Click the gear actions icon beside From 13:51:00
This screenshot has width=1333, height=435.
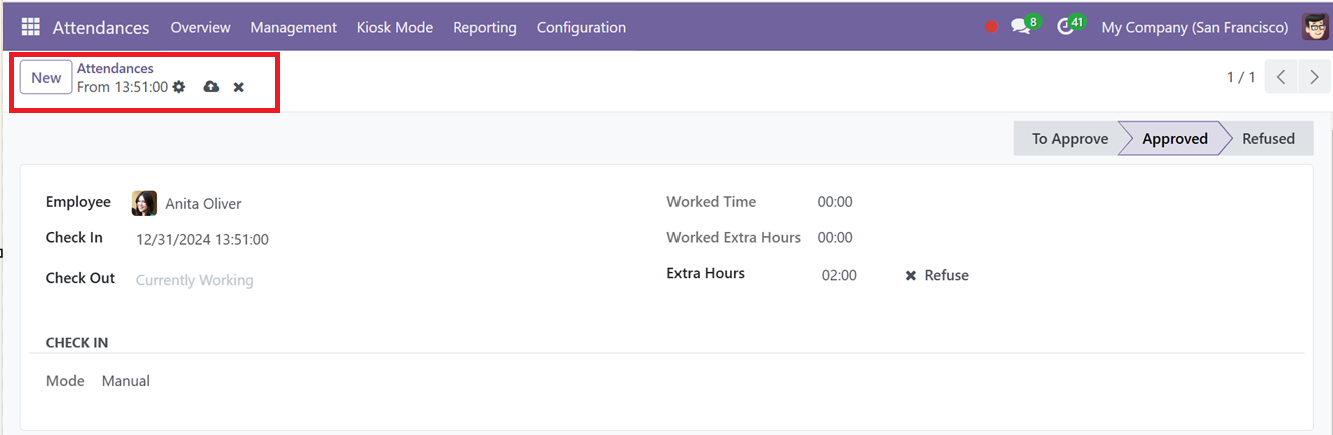point(179,87)
